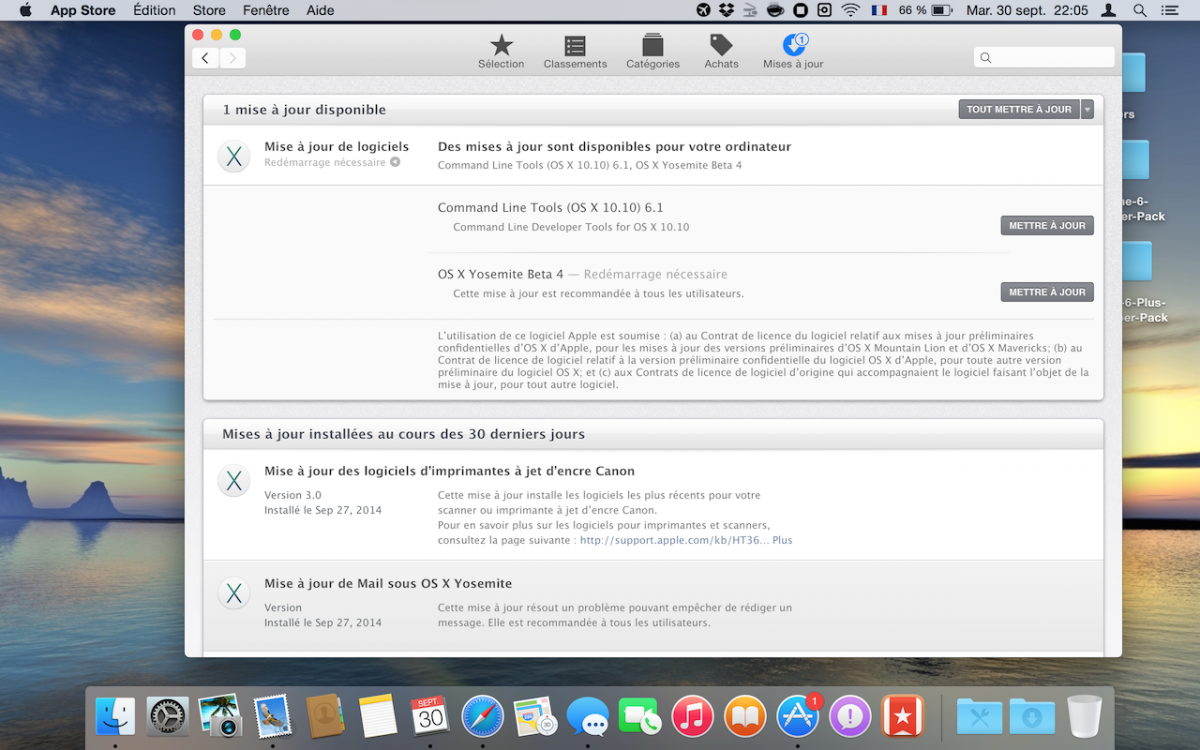Open the Édition menu
Screen dimensions: 1200x750
point(154,10)
